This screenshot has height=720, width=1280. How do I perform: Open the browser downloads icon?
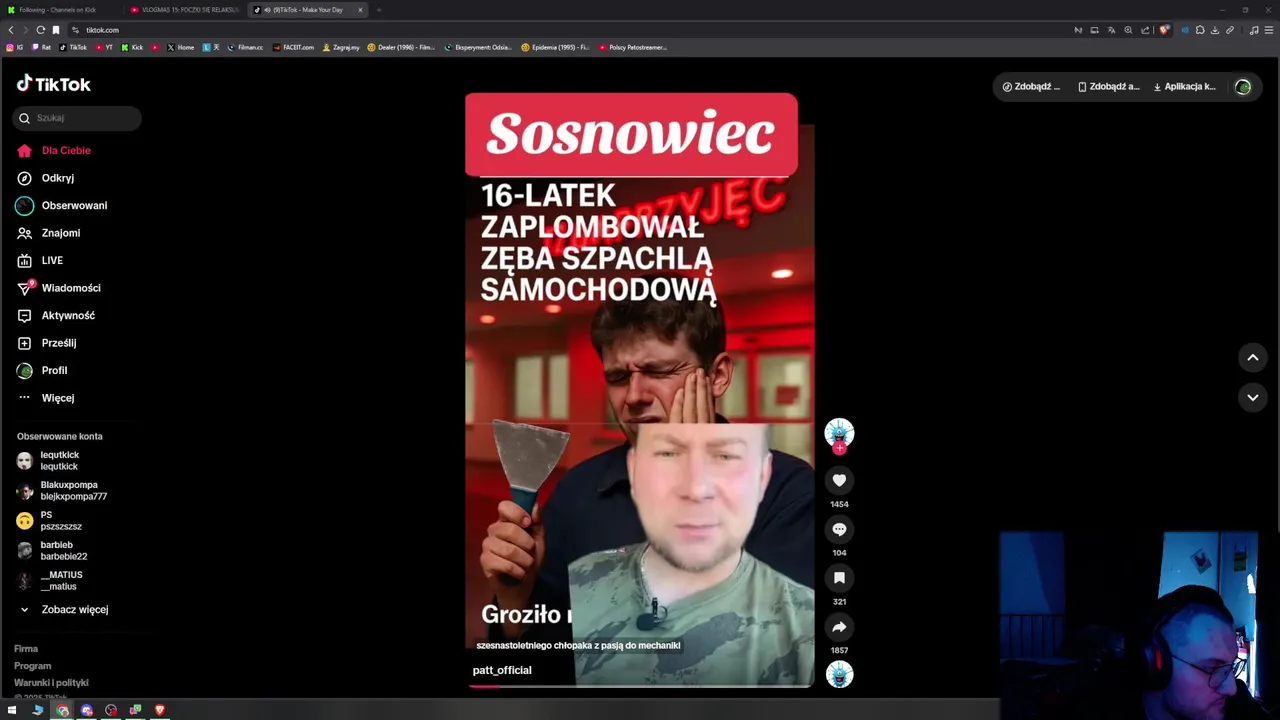pos(1215,30)
